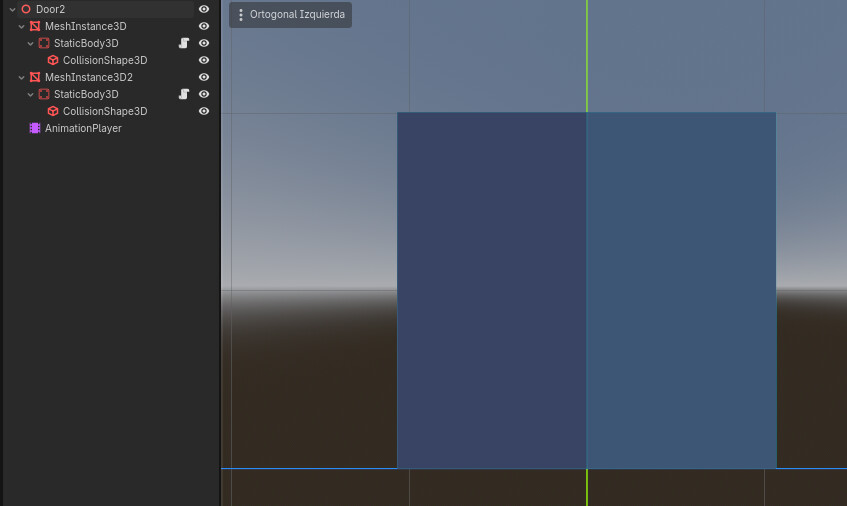Click the MeshInstance3D node icon
Image resolution: width=847 pixels, height=506 pixels.
click(x=35, y=26)
